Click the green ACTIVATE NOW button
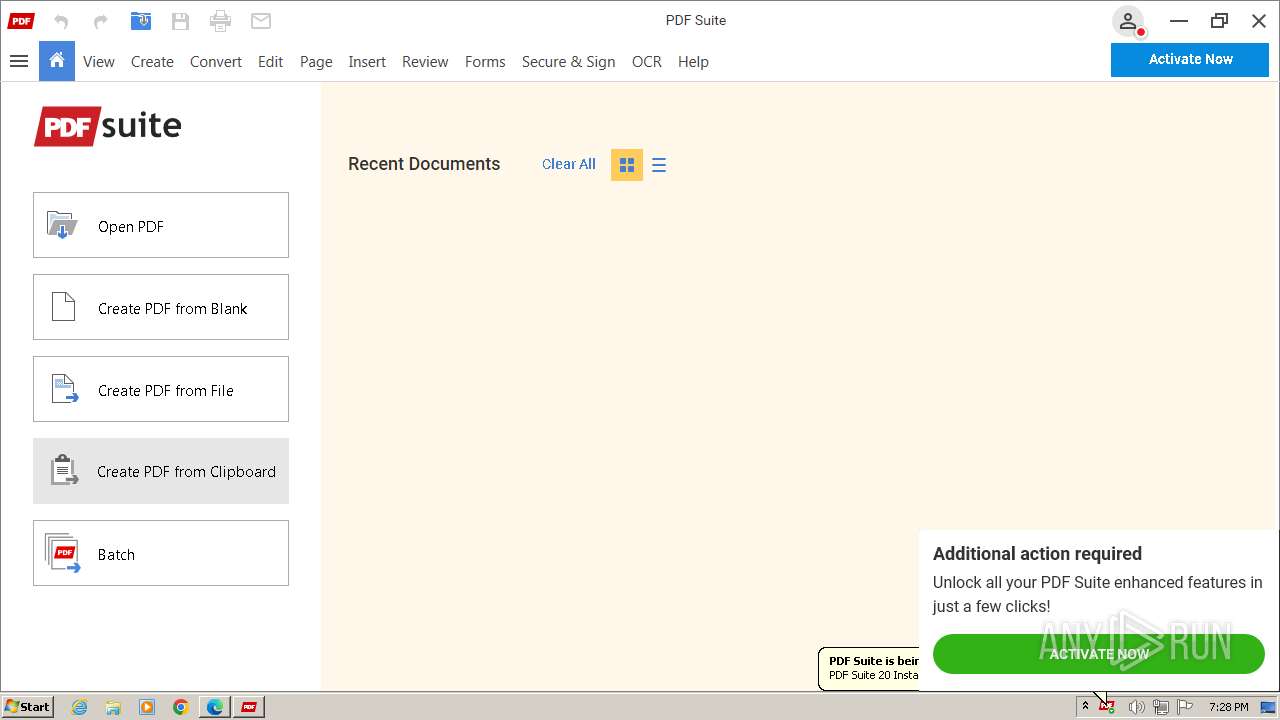 click(x=1099, y=654)
